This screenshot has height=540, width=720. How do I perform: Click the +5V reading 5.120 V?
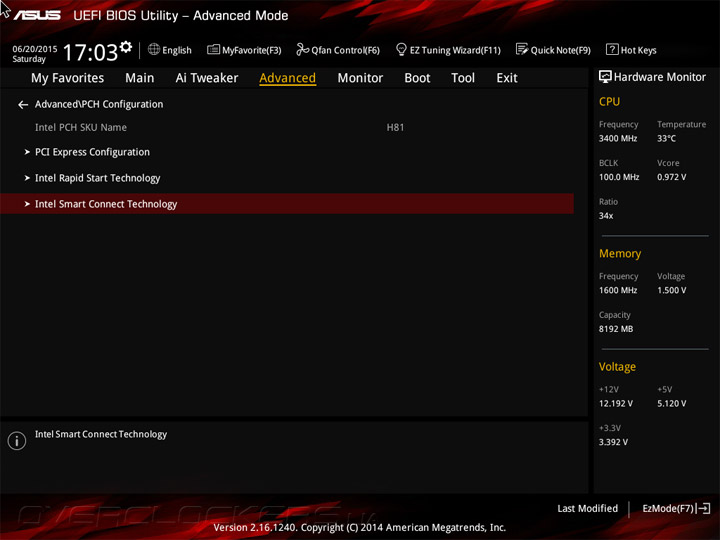[x=671, y=403]
